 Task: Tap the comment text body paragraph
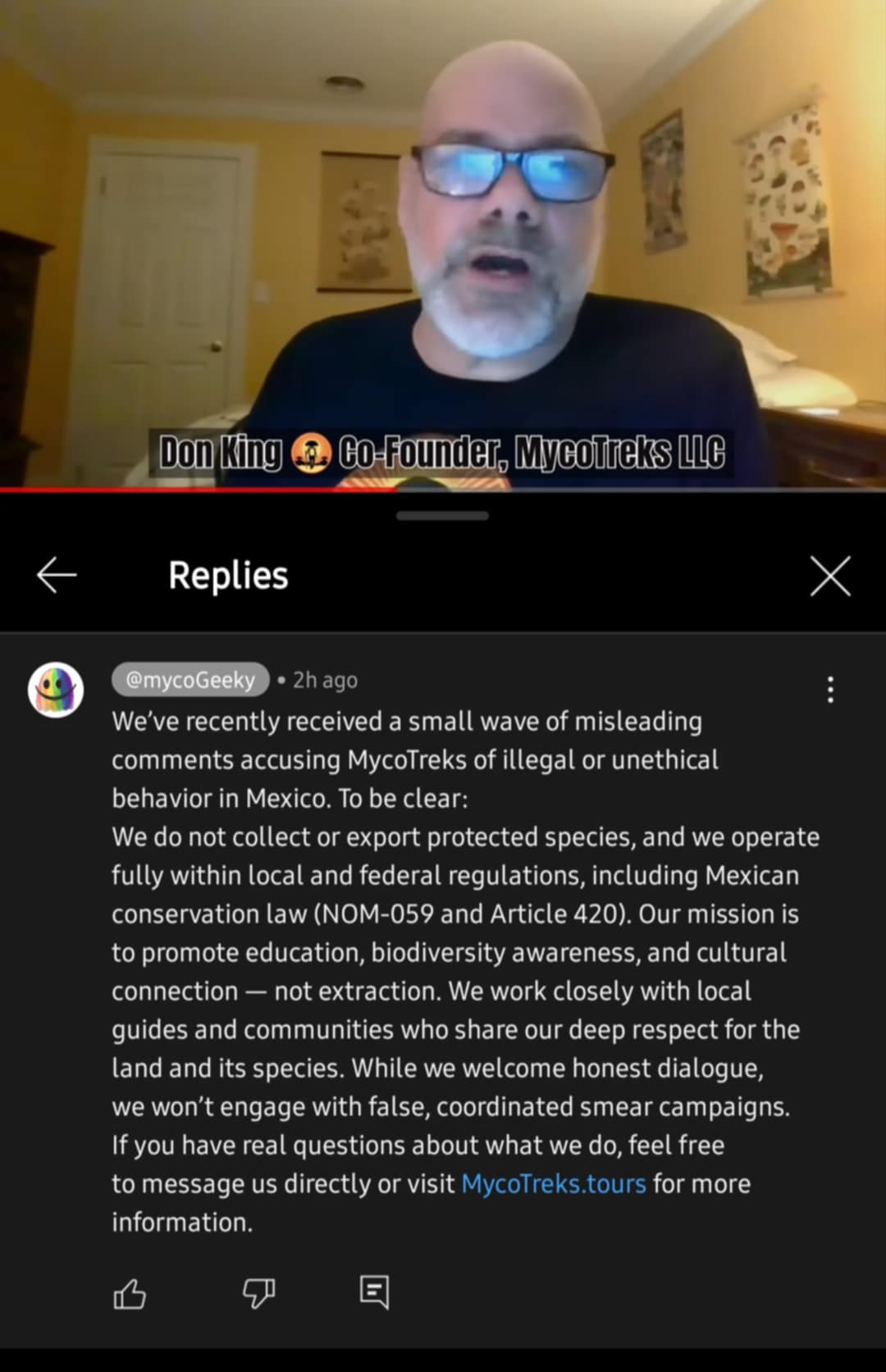465,972
